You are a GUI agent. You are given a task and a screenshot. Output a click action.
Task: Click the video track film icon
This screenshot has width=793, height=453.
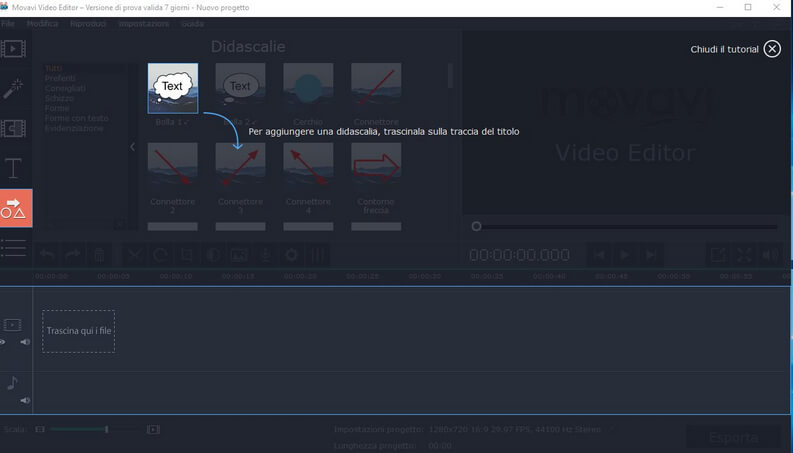point(13,325)
